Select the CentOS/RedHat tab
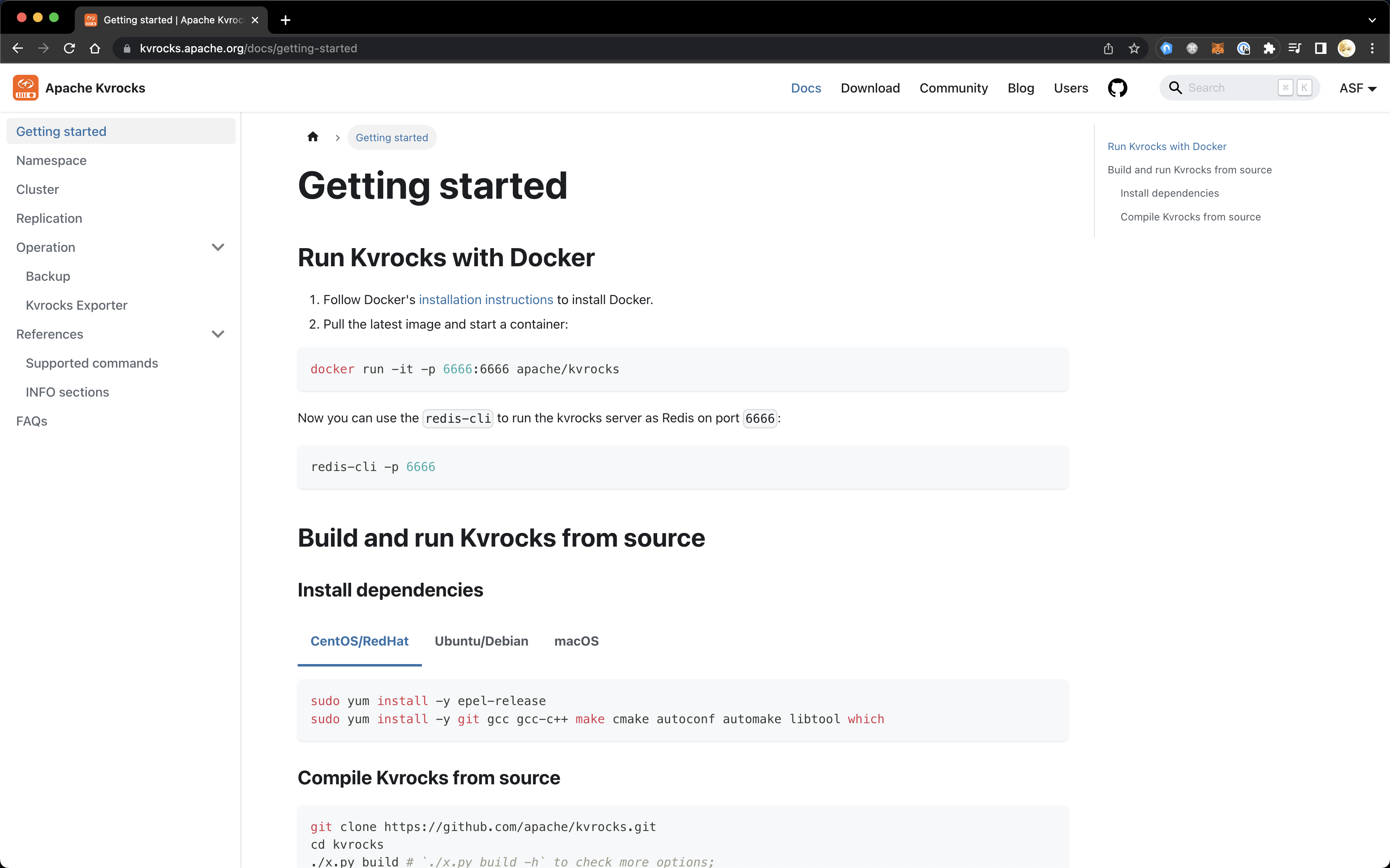 359,641
